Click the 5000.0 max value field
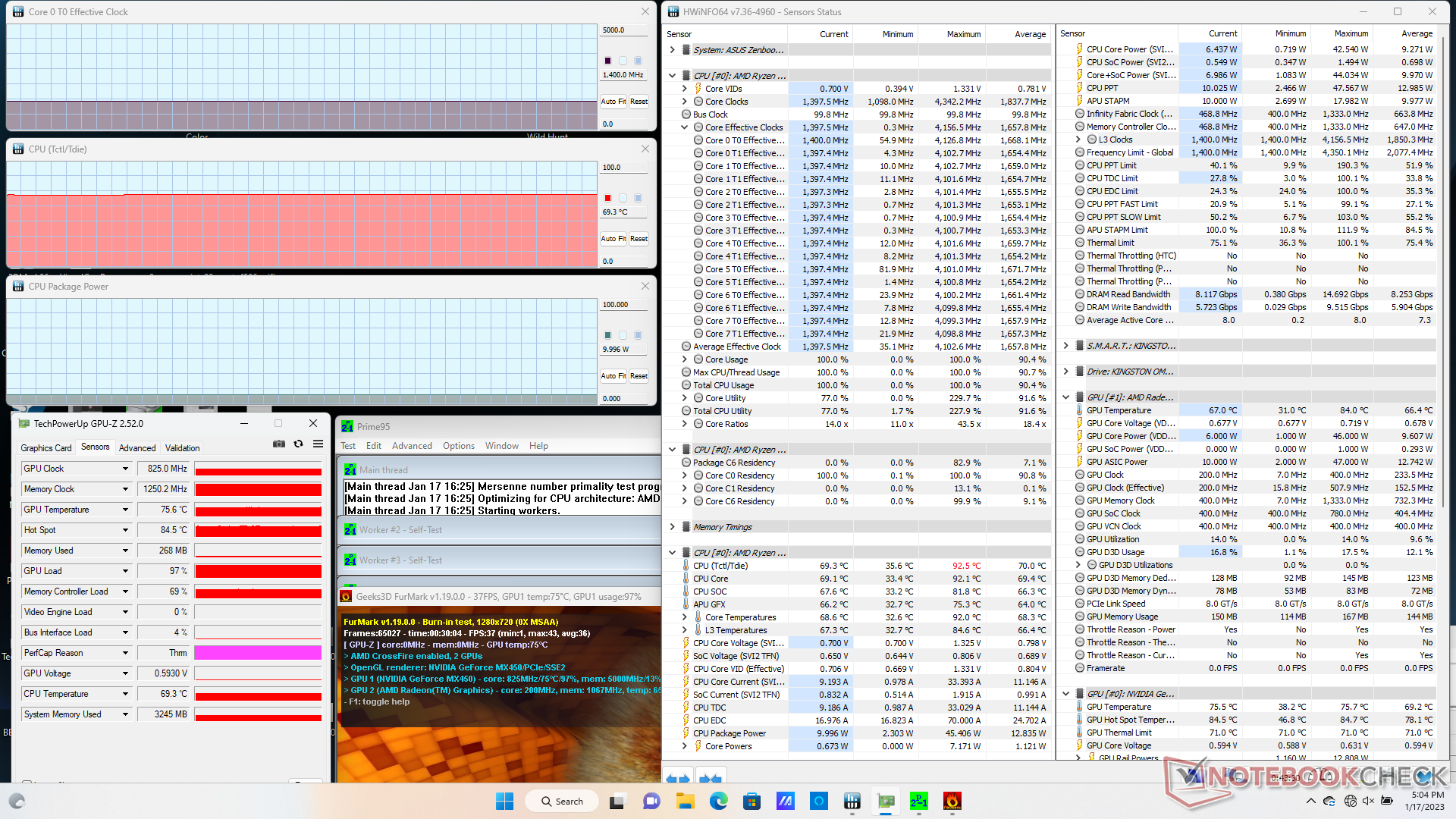This screenshot has height=819, width=1456. [x=624, y=30]
